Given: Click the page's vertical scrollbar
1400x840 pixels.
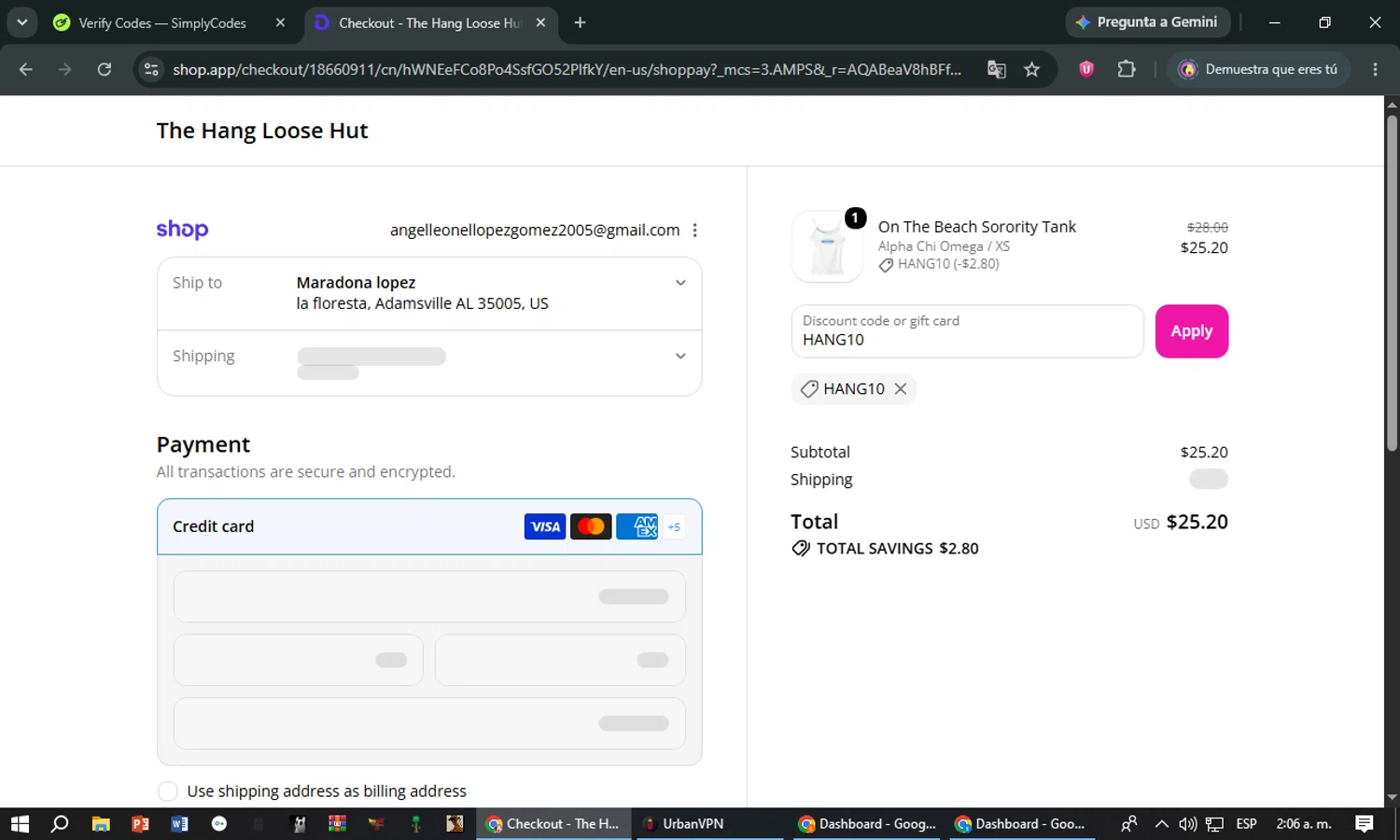Looking at the screenshot, I should pos(1392,283).
